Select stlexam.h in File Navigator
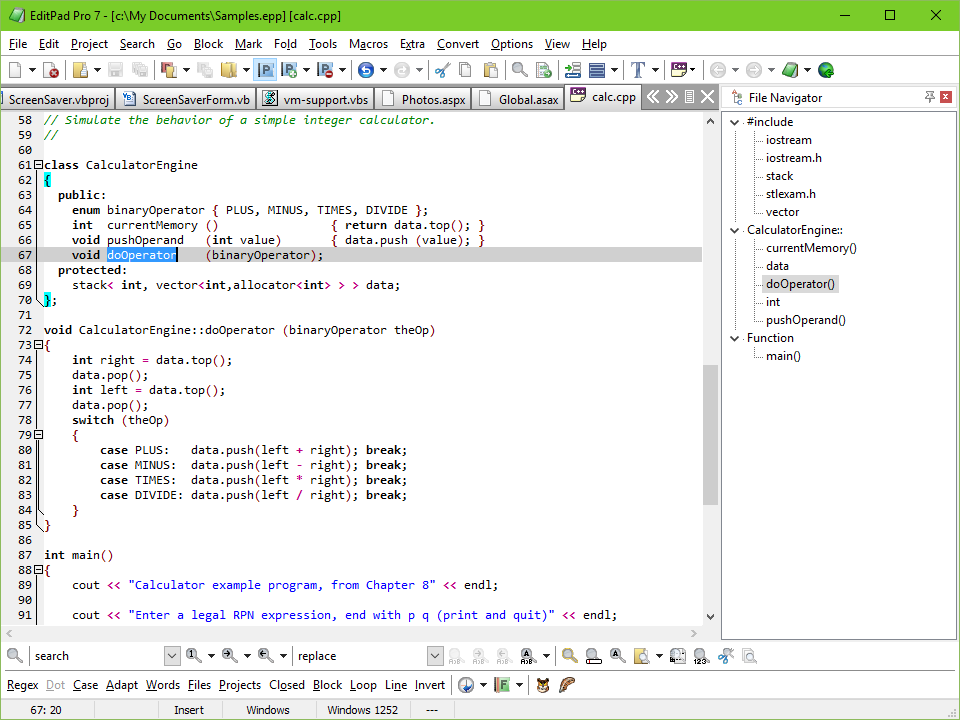Image resolution: width=960 pixels, height=720 pixels. (x=790, y=194)
